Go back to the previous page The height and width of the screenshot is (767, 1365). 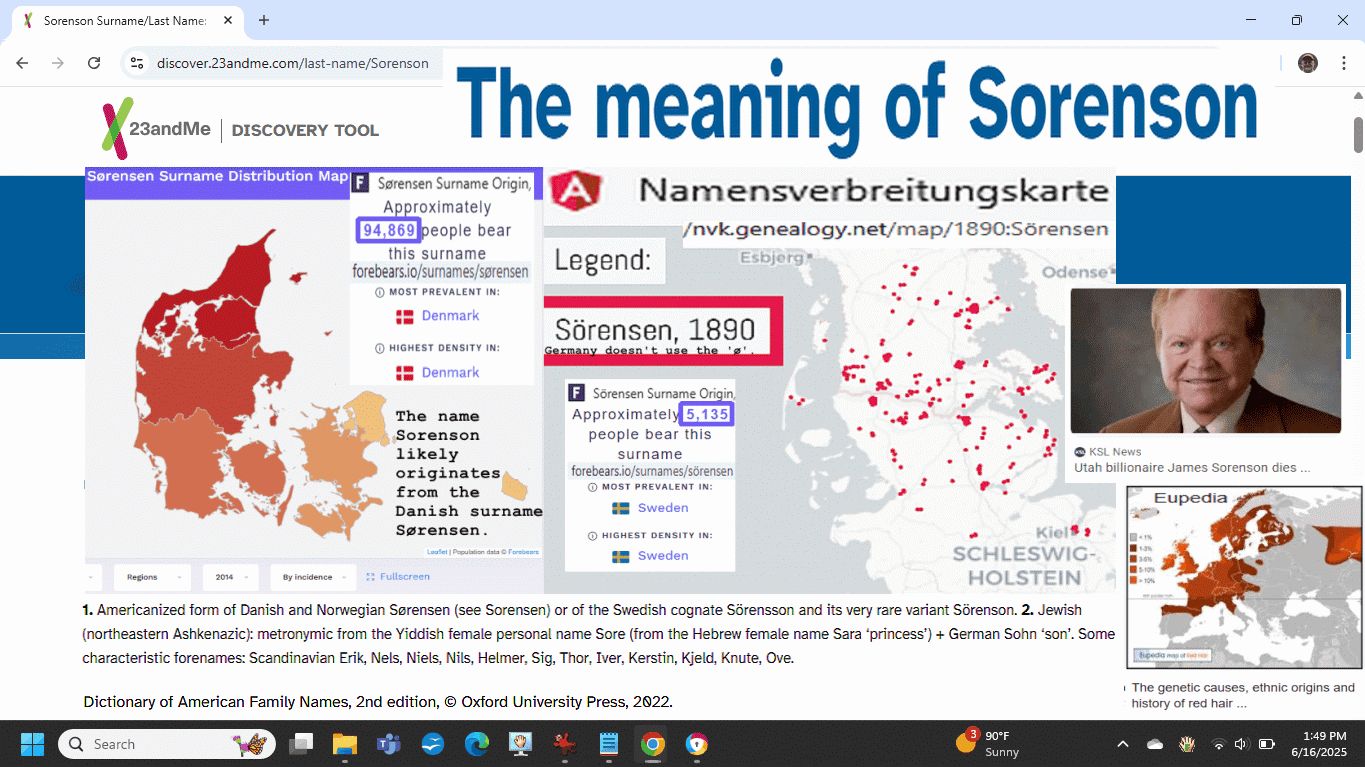tap(22, 63)
